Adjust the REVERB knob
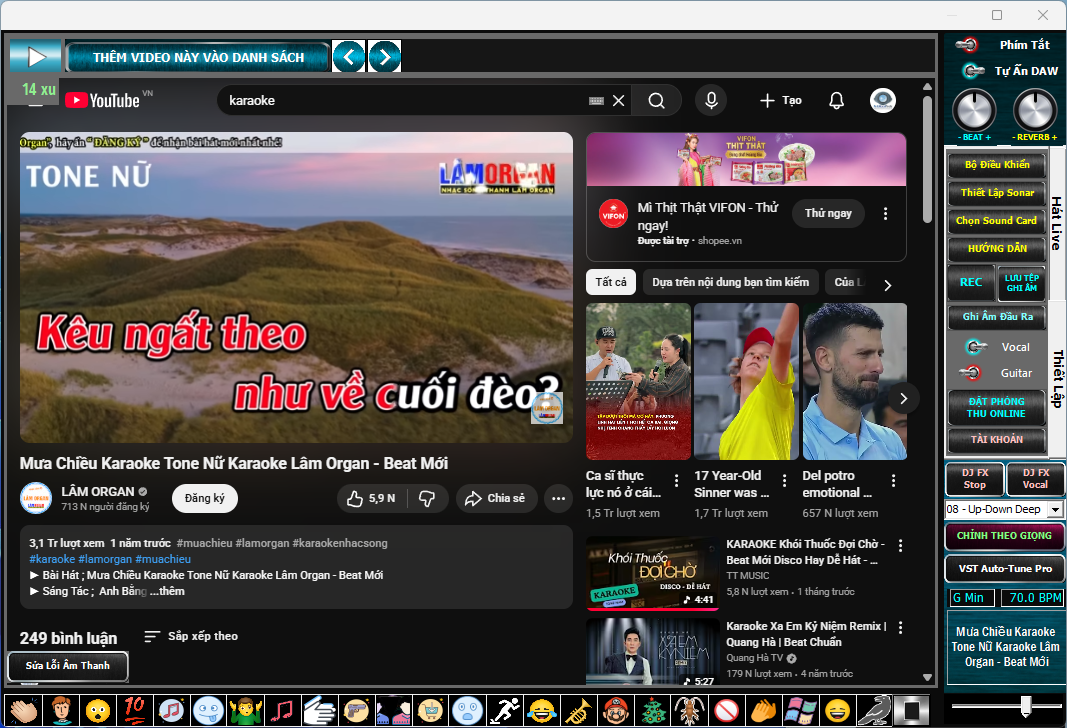The image size is (1067, 728). pos(1034,112)
